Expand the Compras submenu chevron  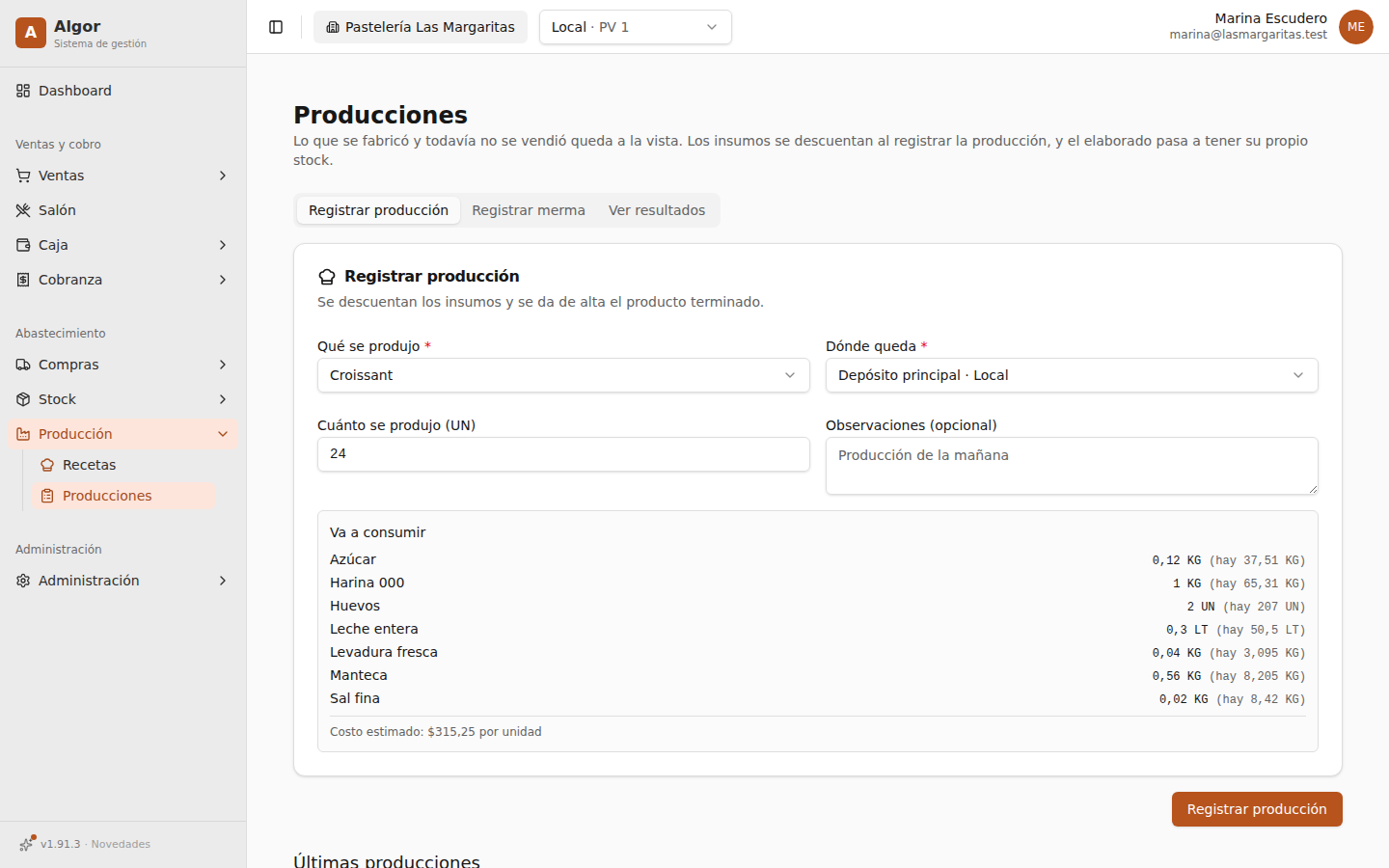coord(223,365)
